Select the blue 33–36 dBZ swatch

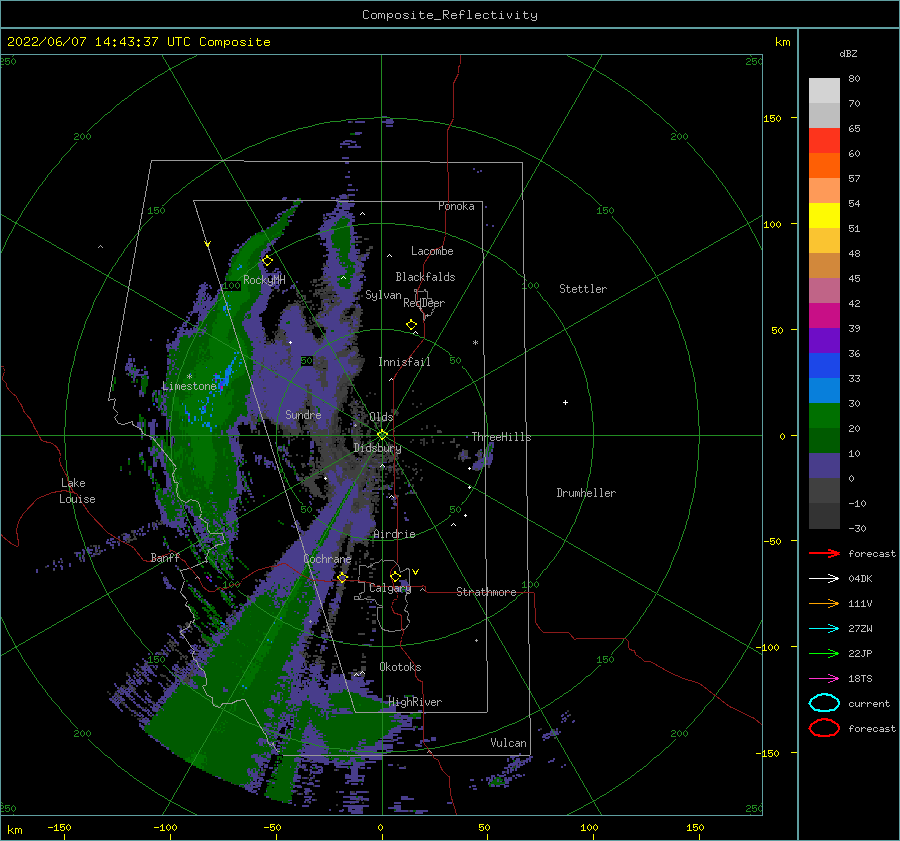824,366
